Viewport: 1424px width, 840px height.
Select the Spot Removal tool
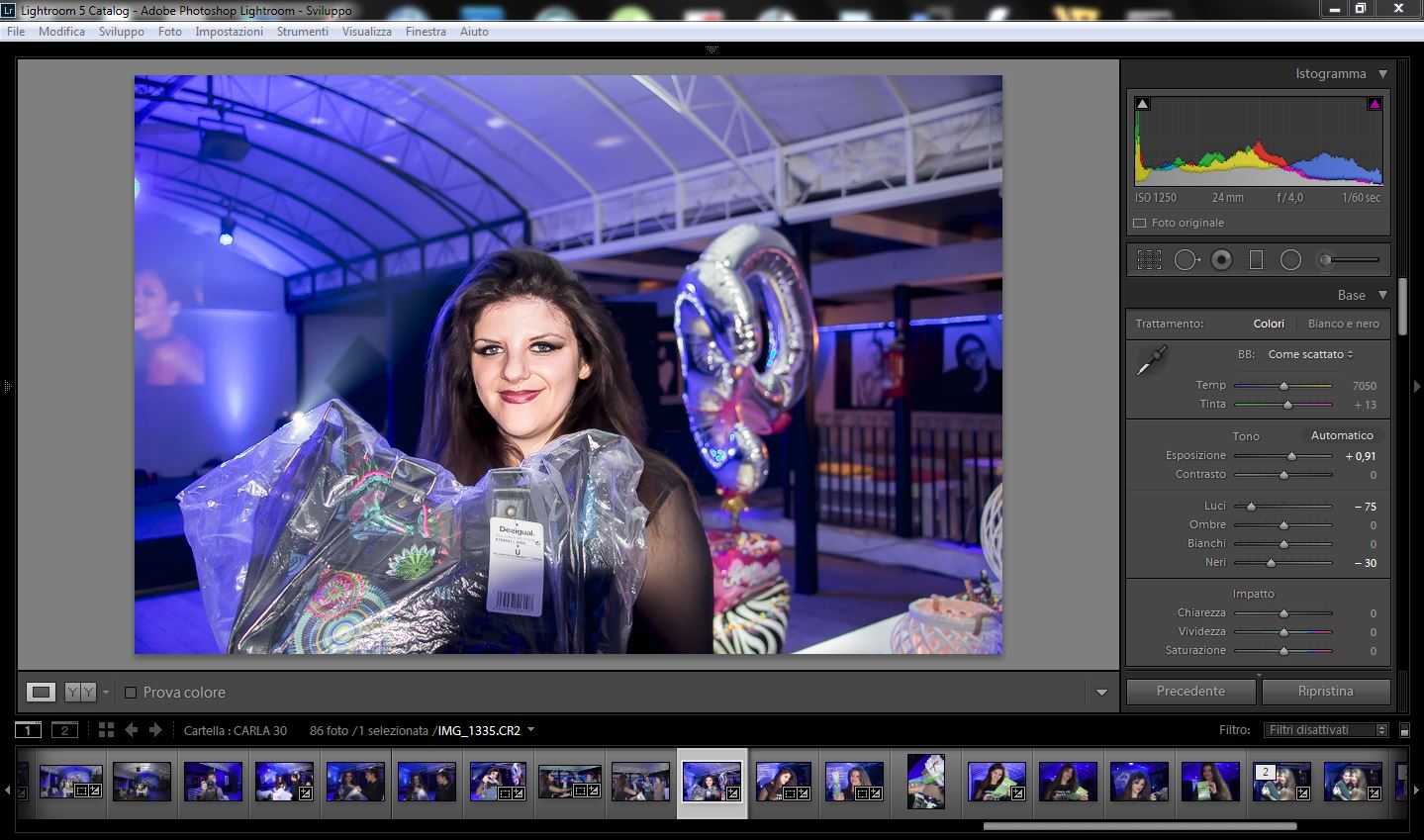(1187, 259)
